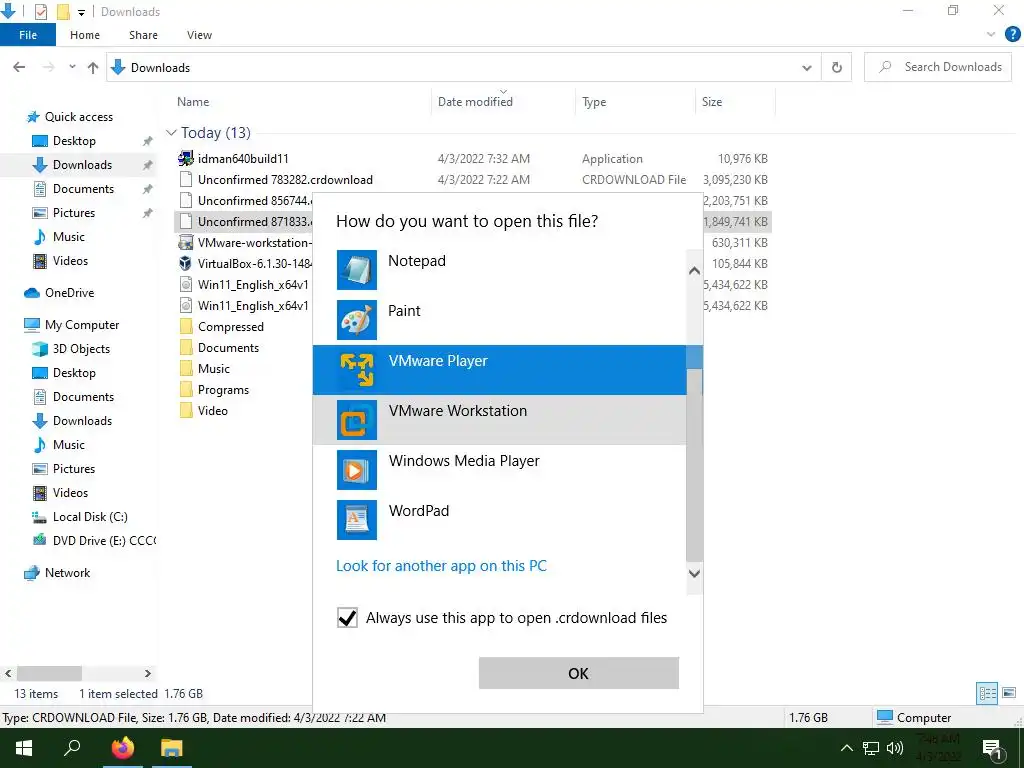Click the Downloads address bar path
Viewport: 1024px width, 768px height.
coord(160,67)
